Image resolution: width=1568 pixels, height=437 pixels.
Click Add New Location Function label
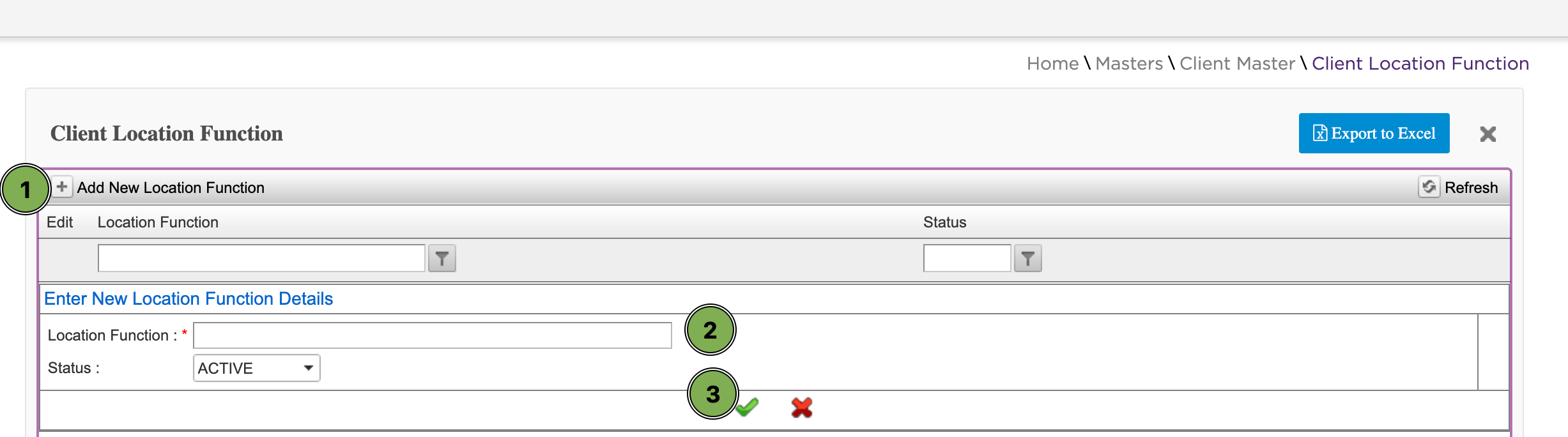171,188
